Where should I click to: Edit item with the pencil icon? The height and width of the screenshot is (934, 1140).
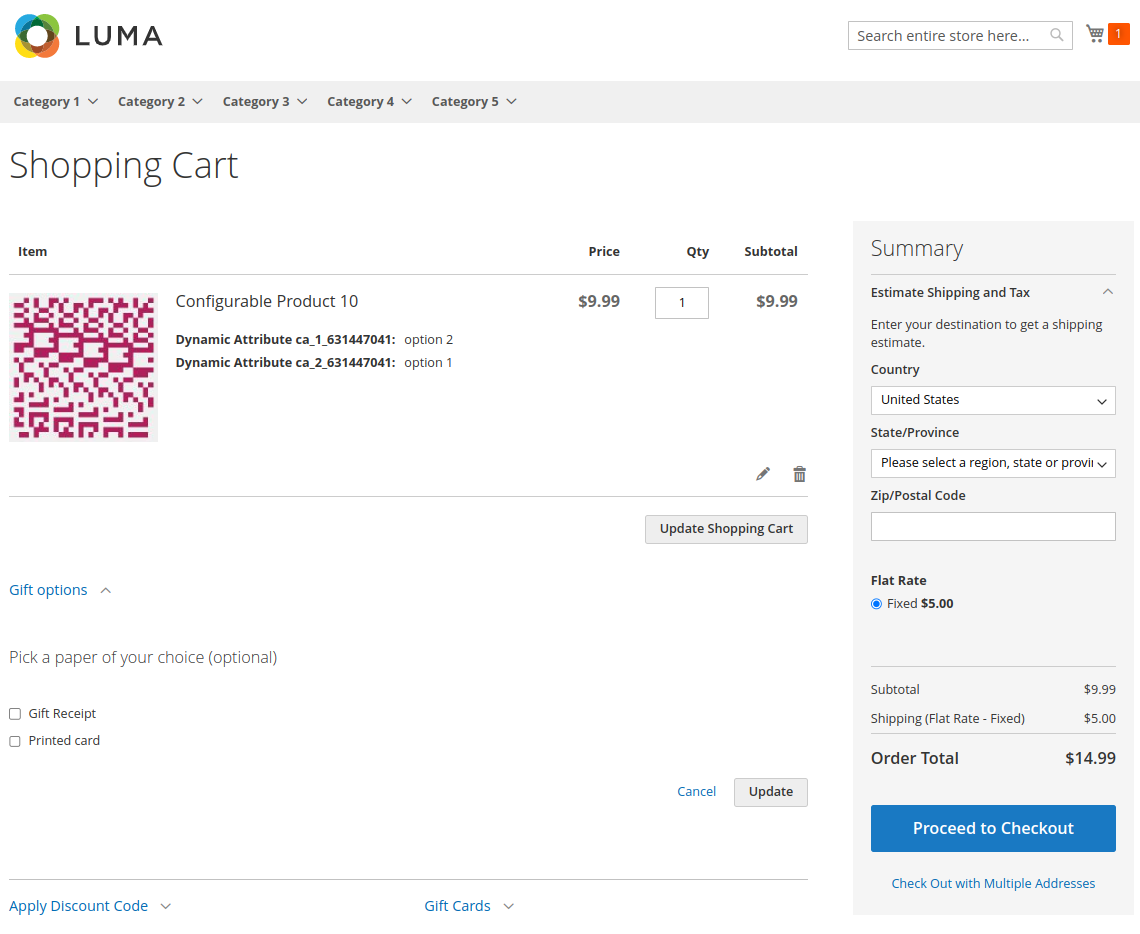763,474
